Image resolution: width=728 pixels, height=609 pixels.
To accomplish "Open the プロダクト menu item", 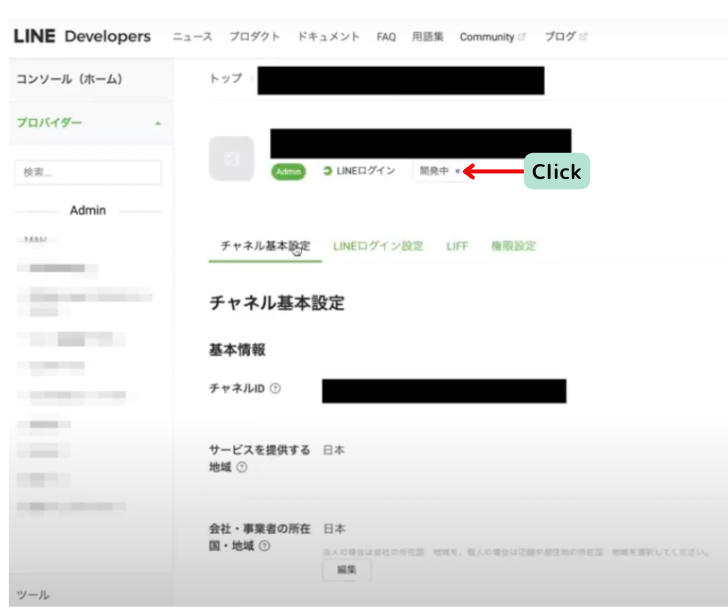I will tap(255, 37).
